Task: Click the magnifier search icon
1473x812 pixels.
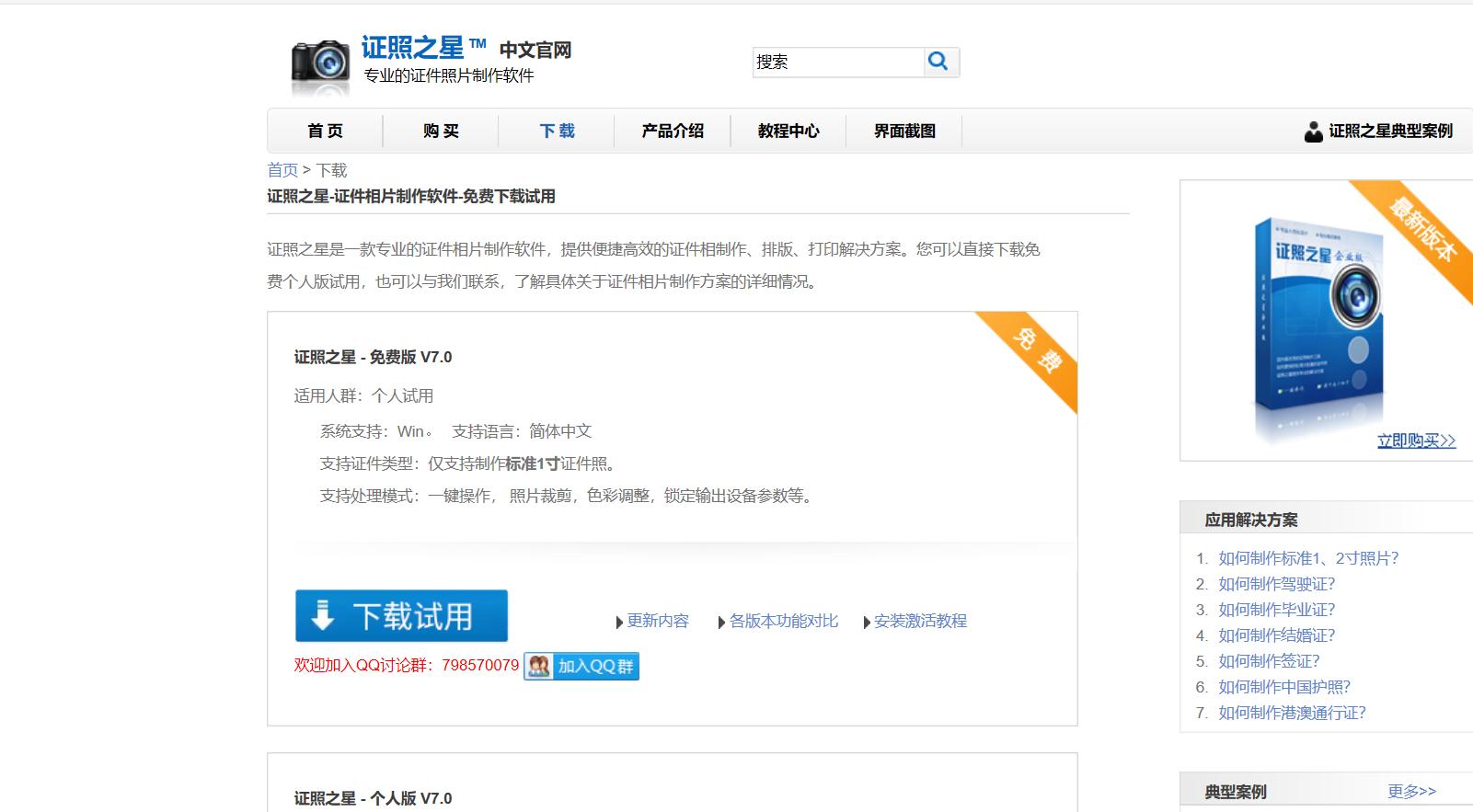Action: [x=939, y=62]
